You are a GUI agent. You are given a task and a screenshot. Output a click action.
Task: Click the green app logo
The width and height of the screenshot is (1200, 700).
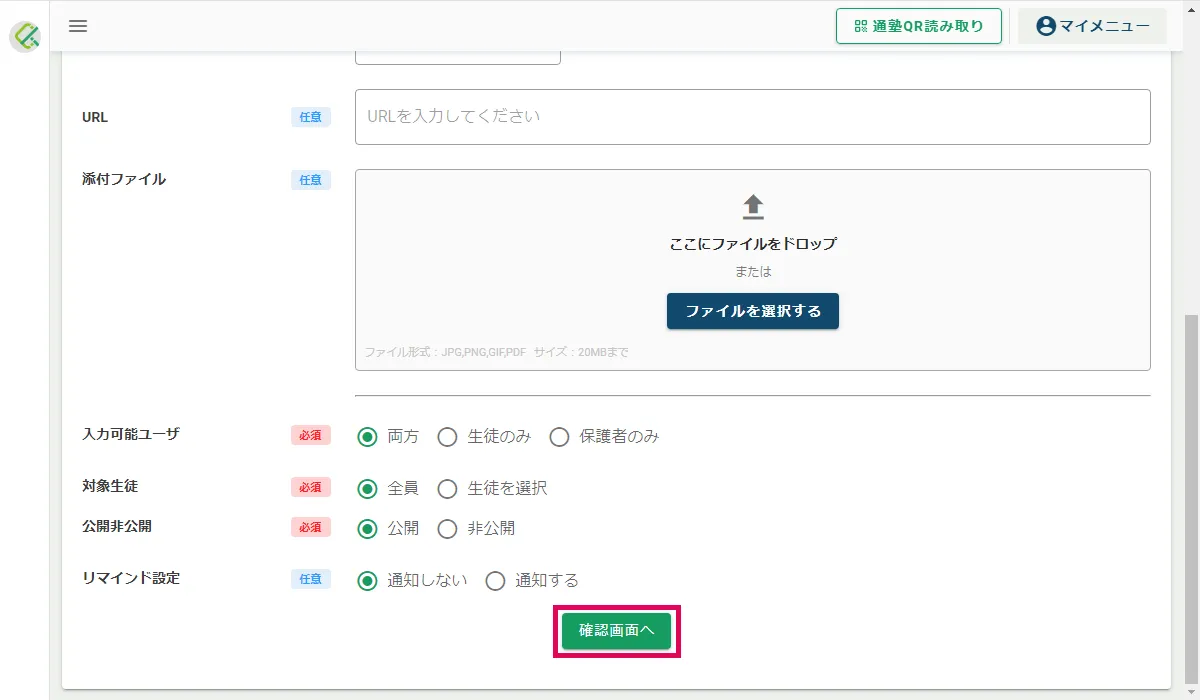(x=25, y=37)
